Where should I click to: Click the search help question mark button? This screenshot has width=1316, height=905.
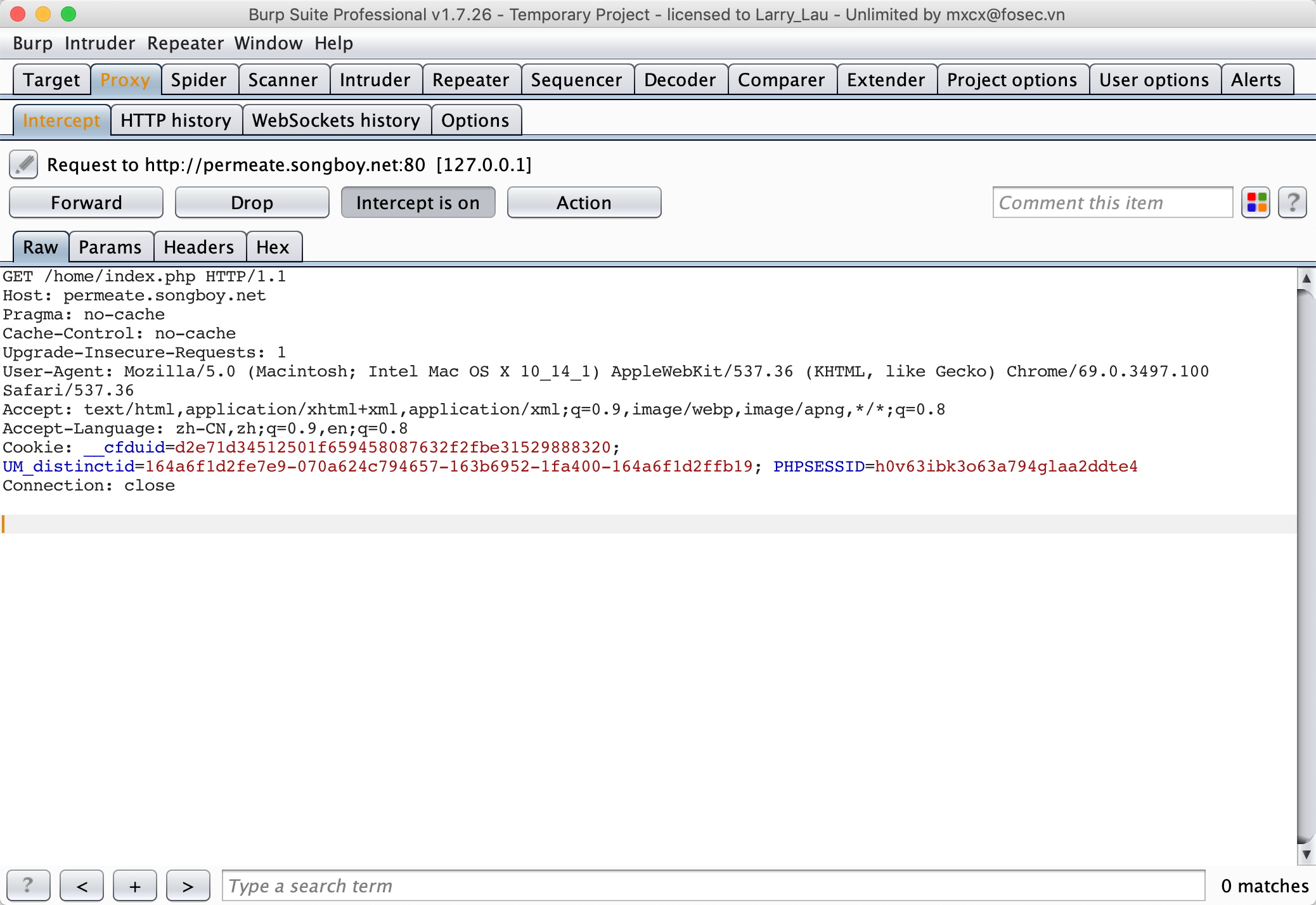pyautogui.click(x=28, y=885)
